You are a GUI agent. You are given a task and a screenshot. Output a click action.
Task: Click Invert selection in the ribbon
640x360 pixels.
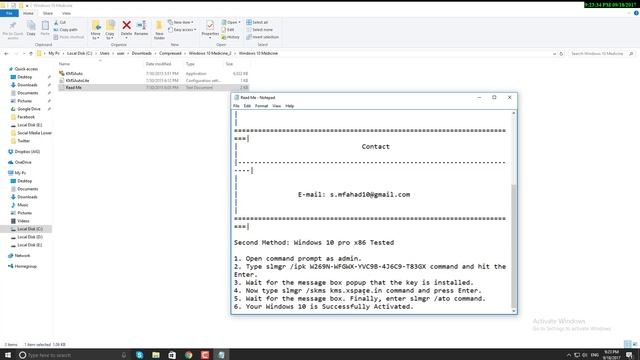(262, 37)
